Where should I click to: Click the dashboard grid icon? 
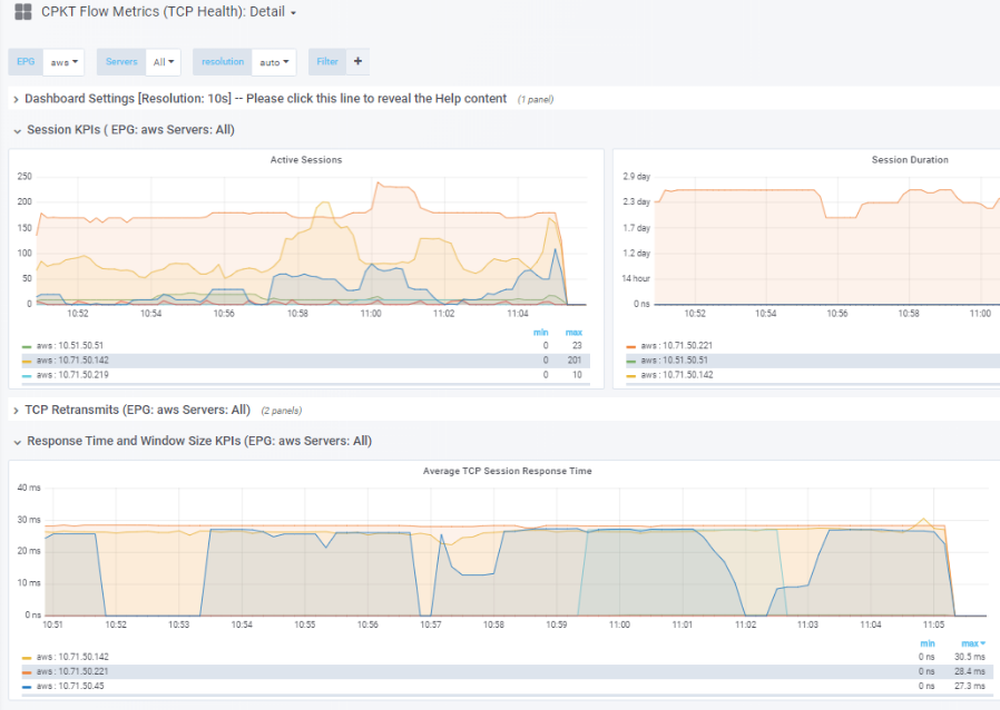(23, 11)
